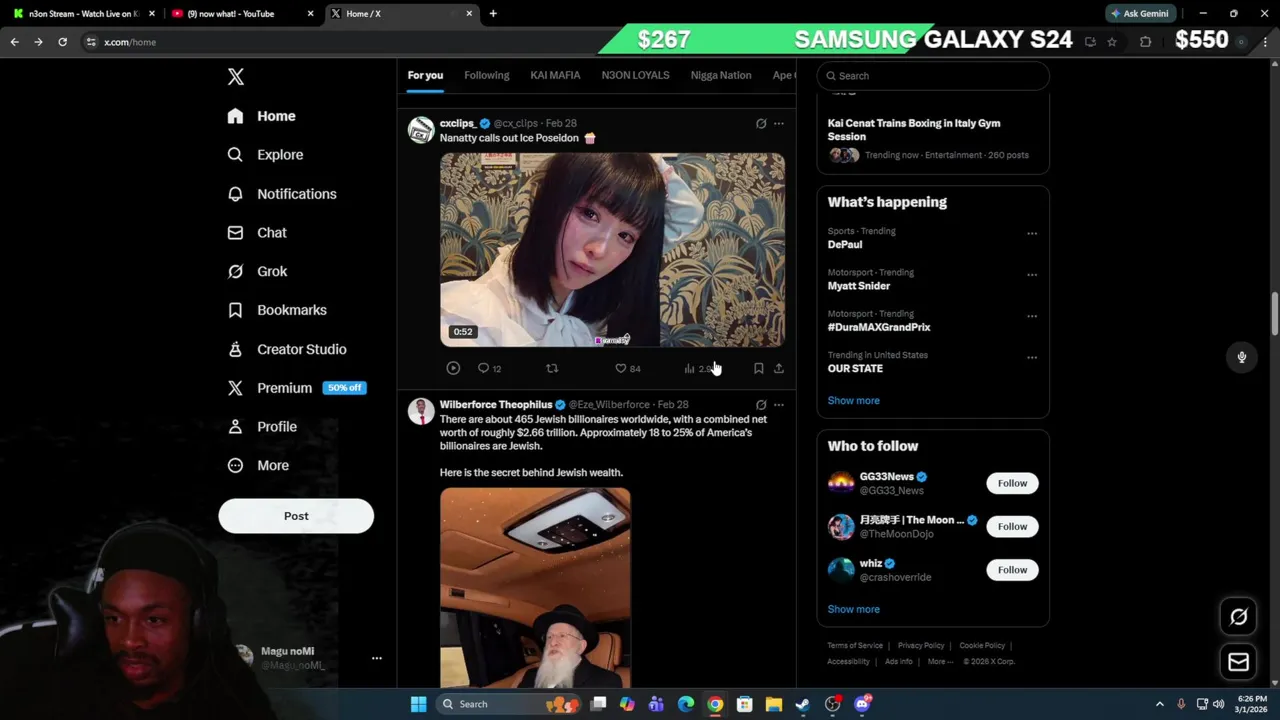Screen dimensions: 1280x720
Task: Open File Explorer from the taskbar
Action: (773, 704)
